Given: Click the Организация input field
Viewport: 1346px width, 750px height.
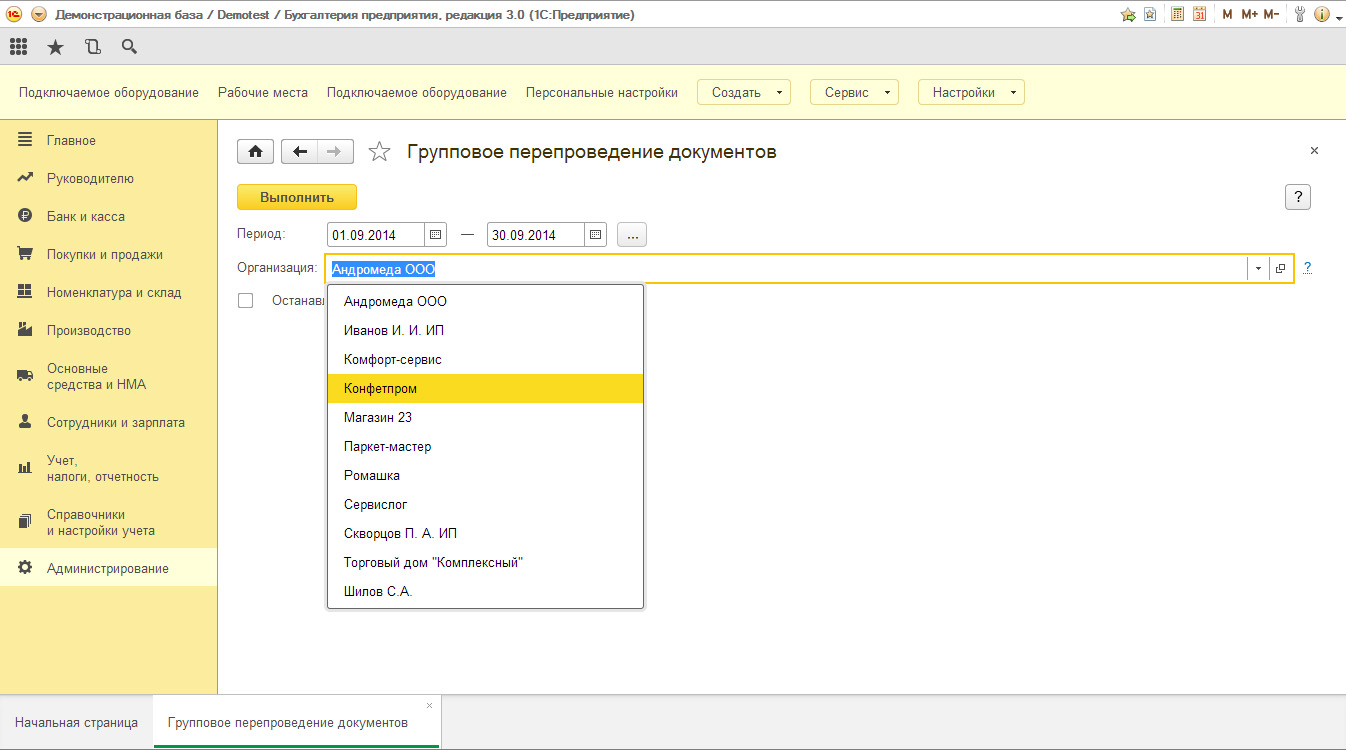Looking at the screenshot, I should [x=787, y=269].
